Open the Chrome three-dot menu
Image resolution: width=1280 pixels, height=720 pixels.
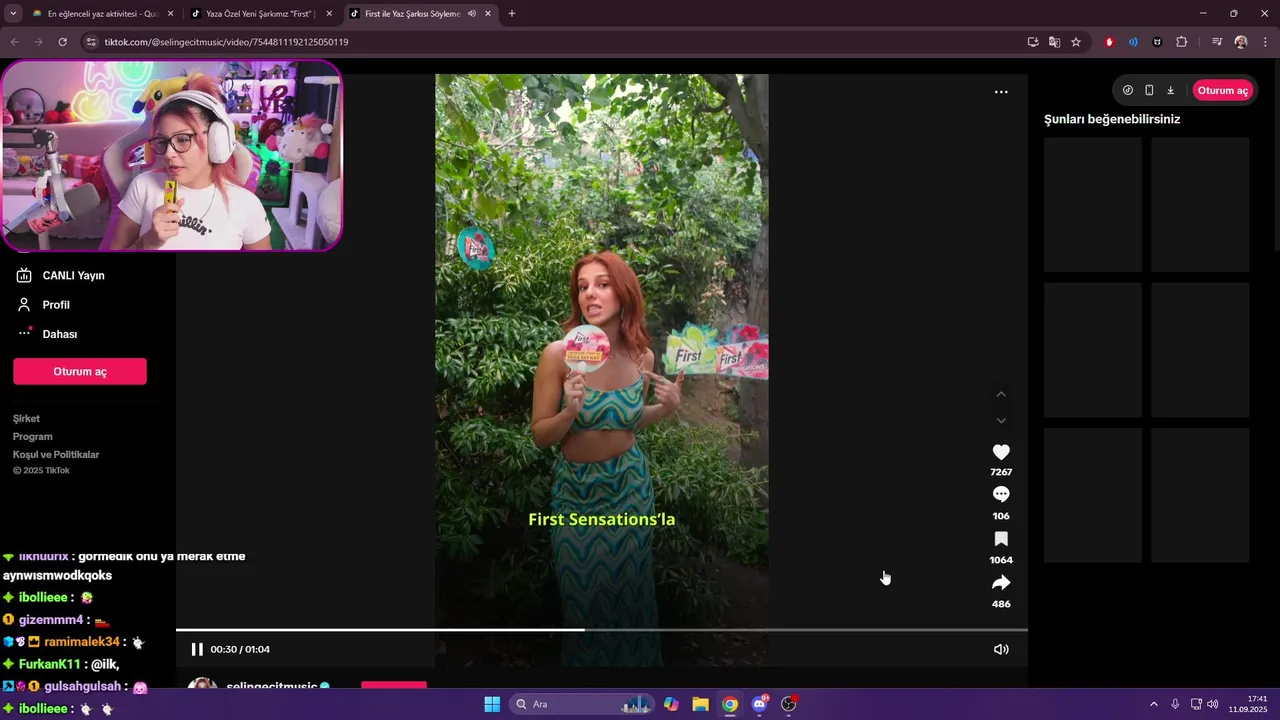point(1265,42)
